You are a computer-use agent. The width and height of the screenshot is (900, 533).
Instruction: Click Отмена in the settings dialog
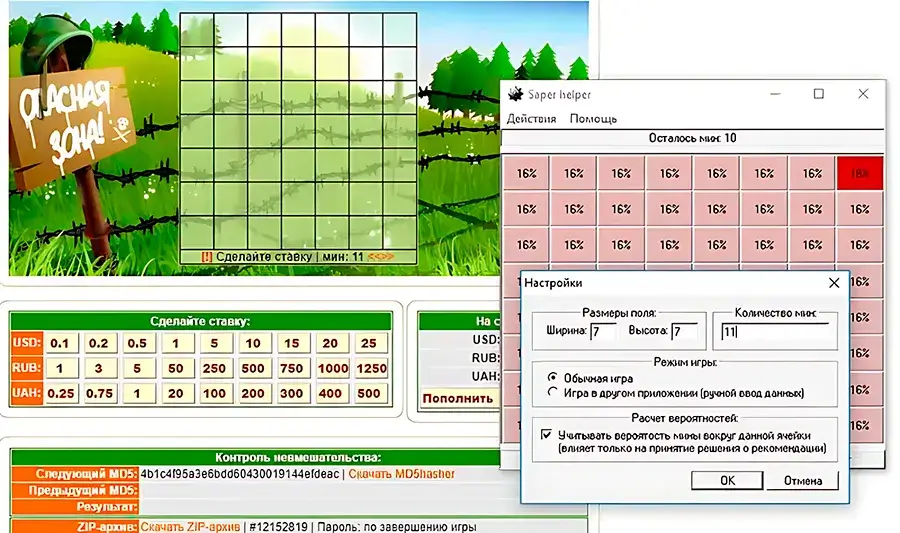(802, 480)
